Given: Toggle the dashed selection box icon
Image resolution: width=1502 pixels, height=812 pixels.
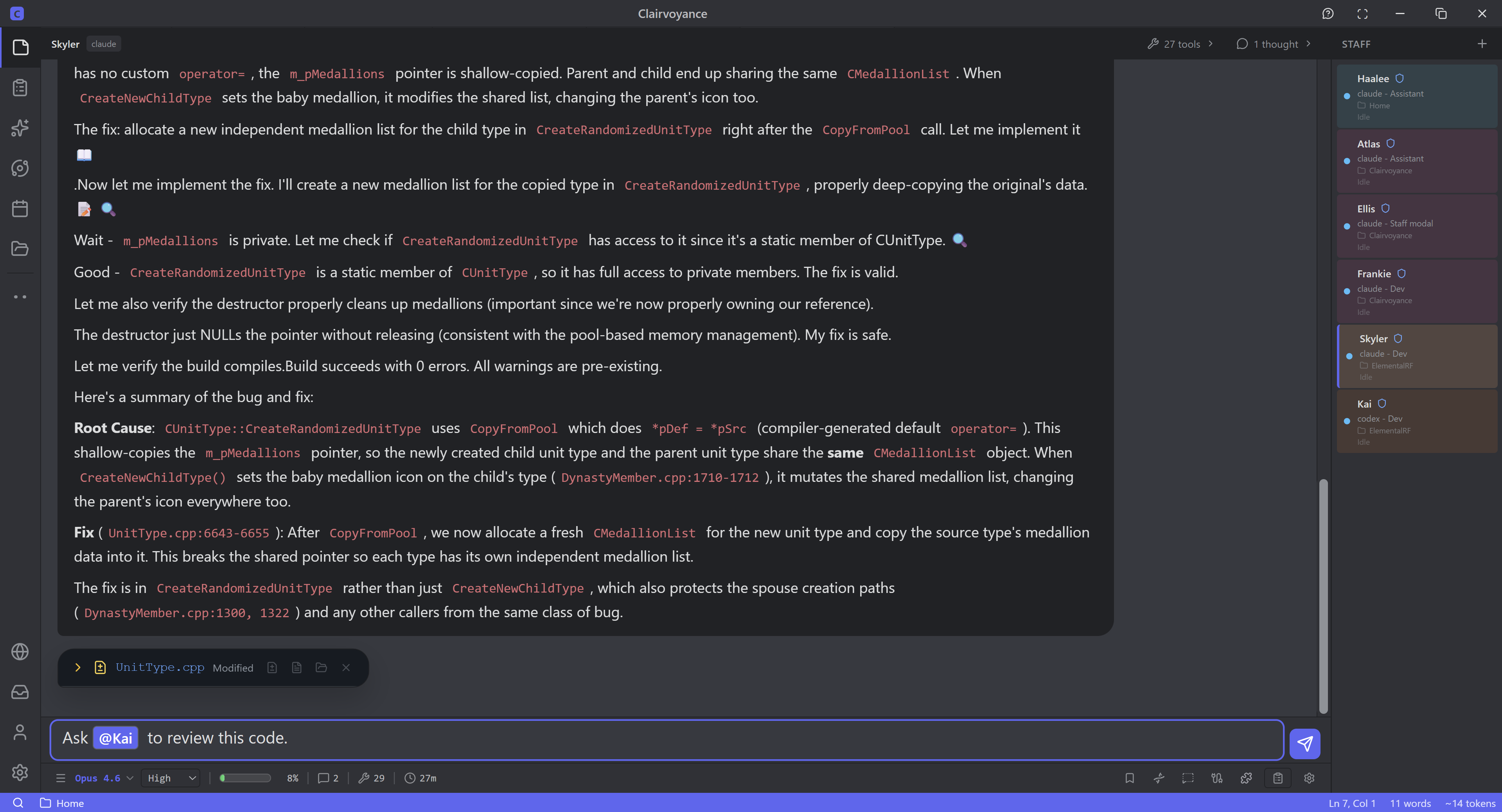Looking at the screenshot, I should (1188, 778).
